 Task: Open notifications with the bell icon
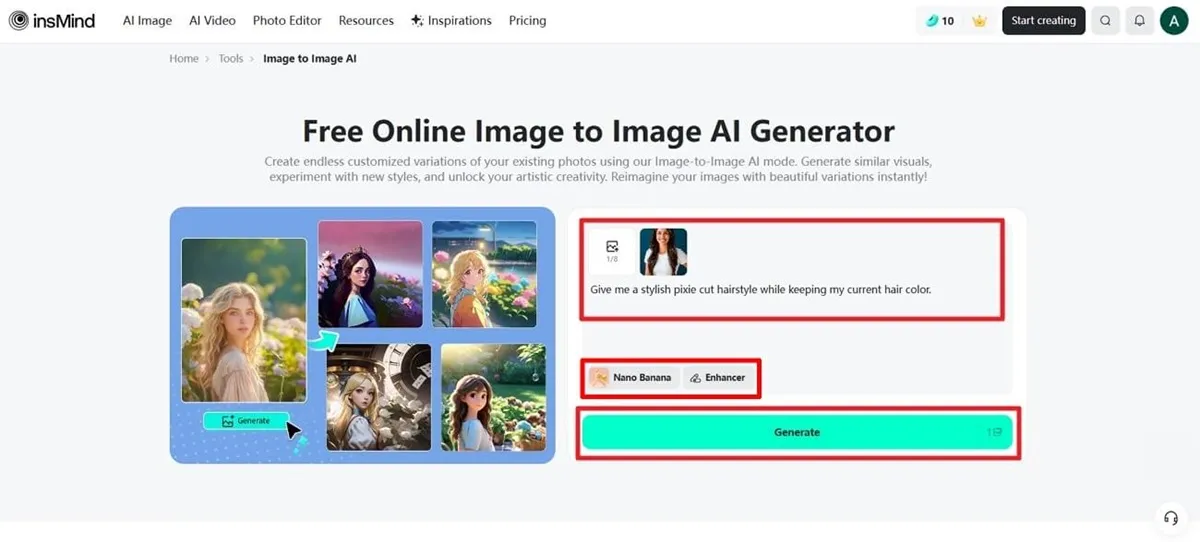[x=1139, y=20]
